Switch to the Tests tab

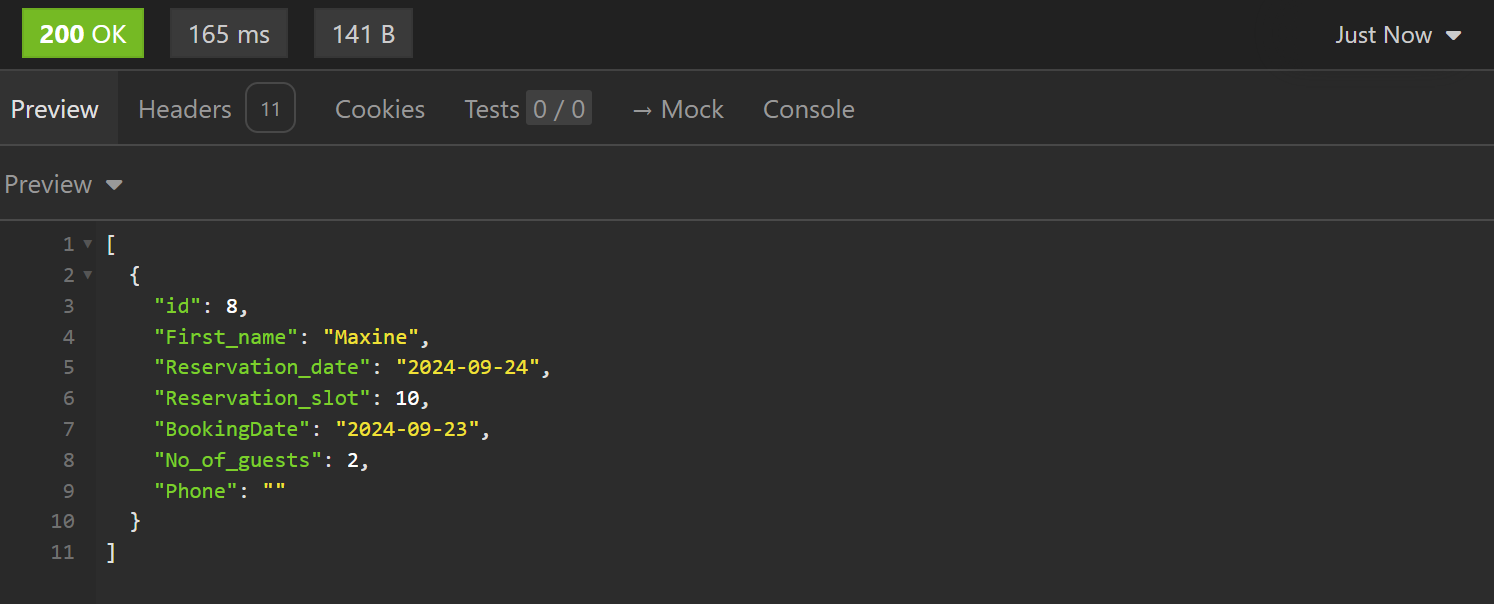[x=491, y=109]
